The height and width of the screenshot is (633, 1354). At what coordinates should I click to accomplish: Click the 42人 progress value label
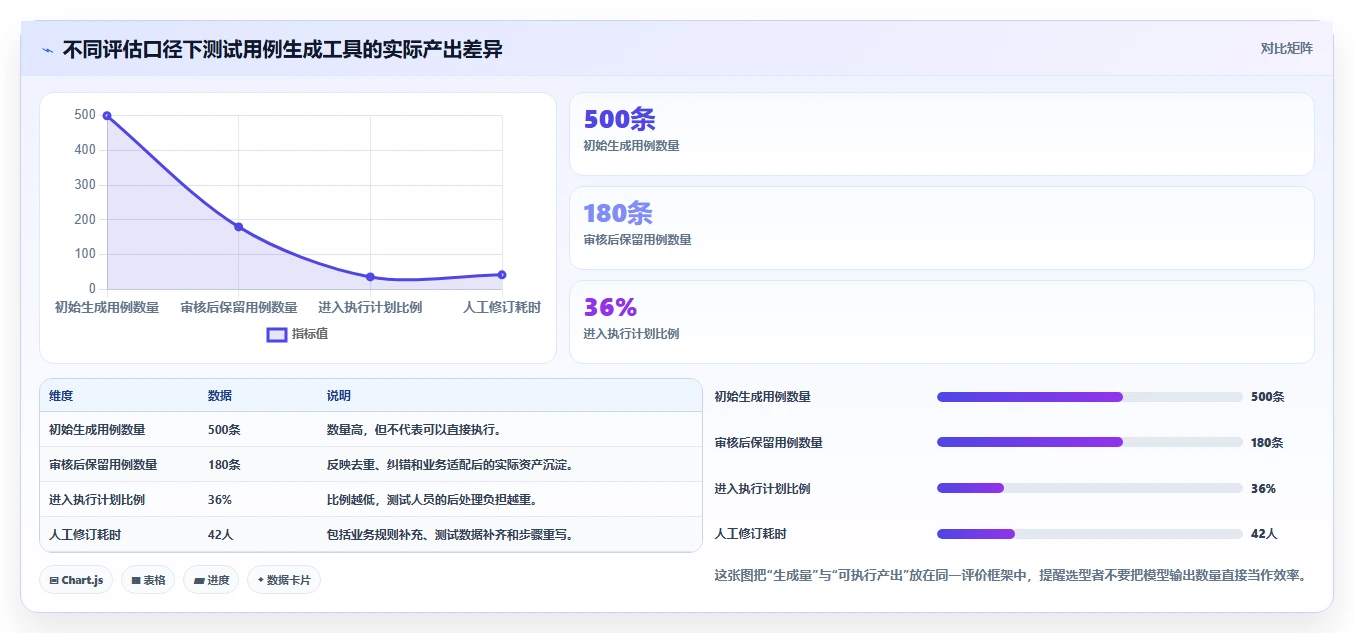1264,534
